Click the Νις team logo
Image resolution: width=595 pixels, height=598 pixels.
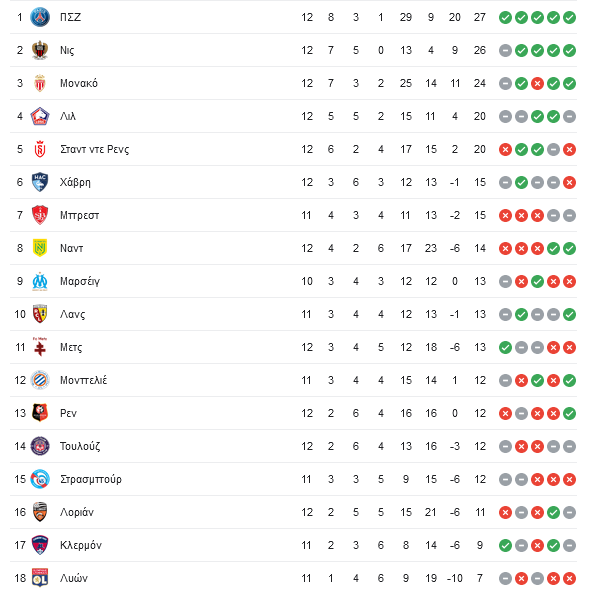click(40, 50)
